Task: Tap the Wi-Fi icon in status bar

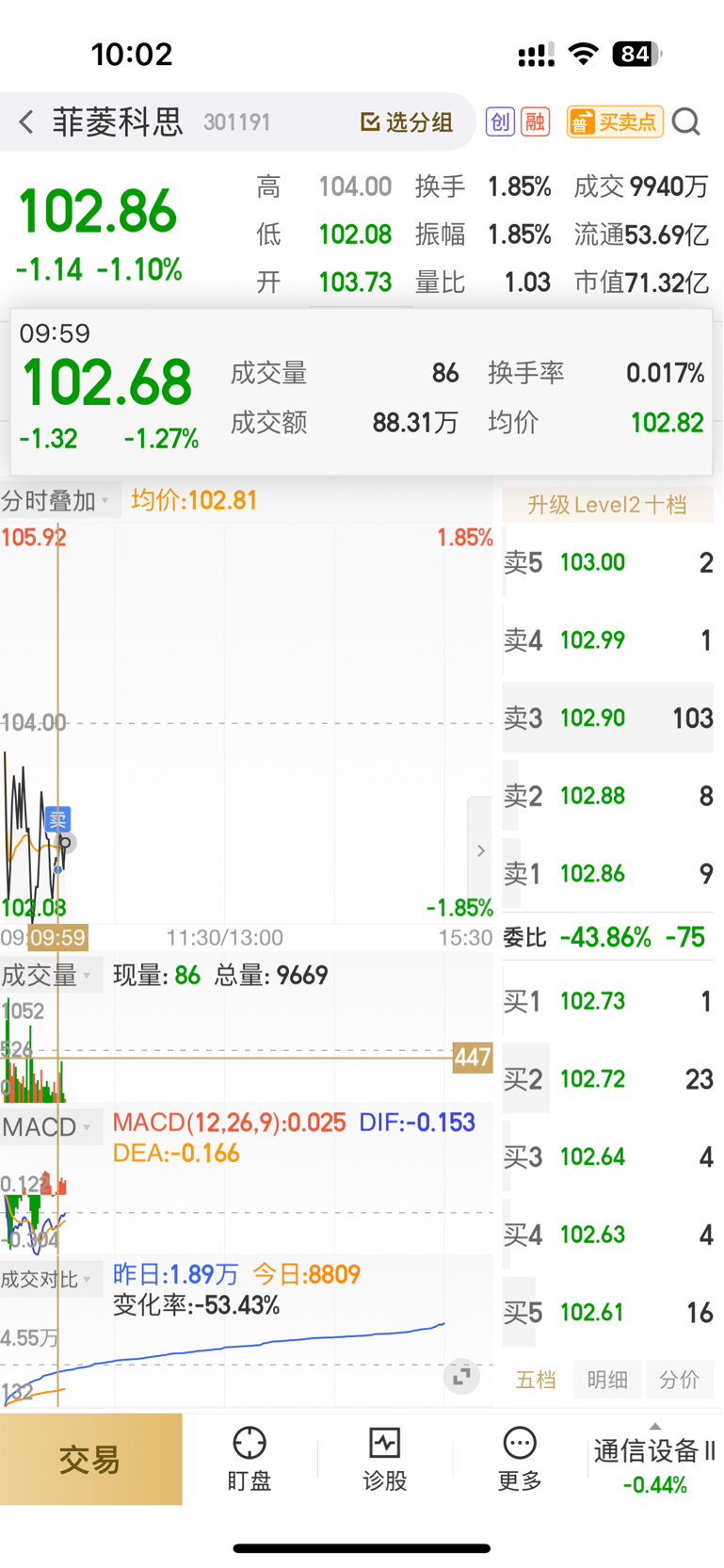Action: point(584,54)
